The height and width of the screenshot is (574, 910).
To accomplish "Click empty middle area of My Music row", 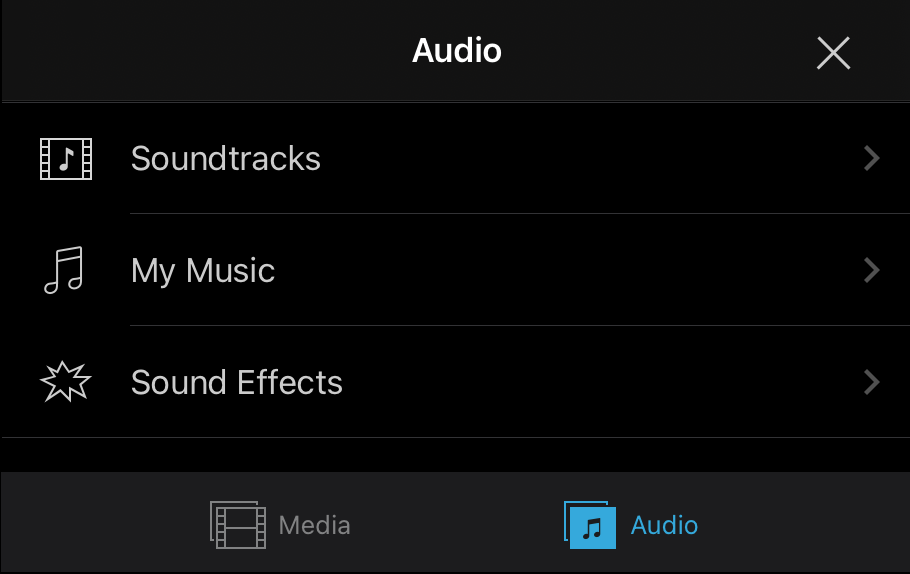I will [x=580, y=270].
